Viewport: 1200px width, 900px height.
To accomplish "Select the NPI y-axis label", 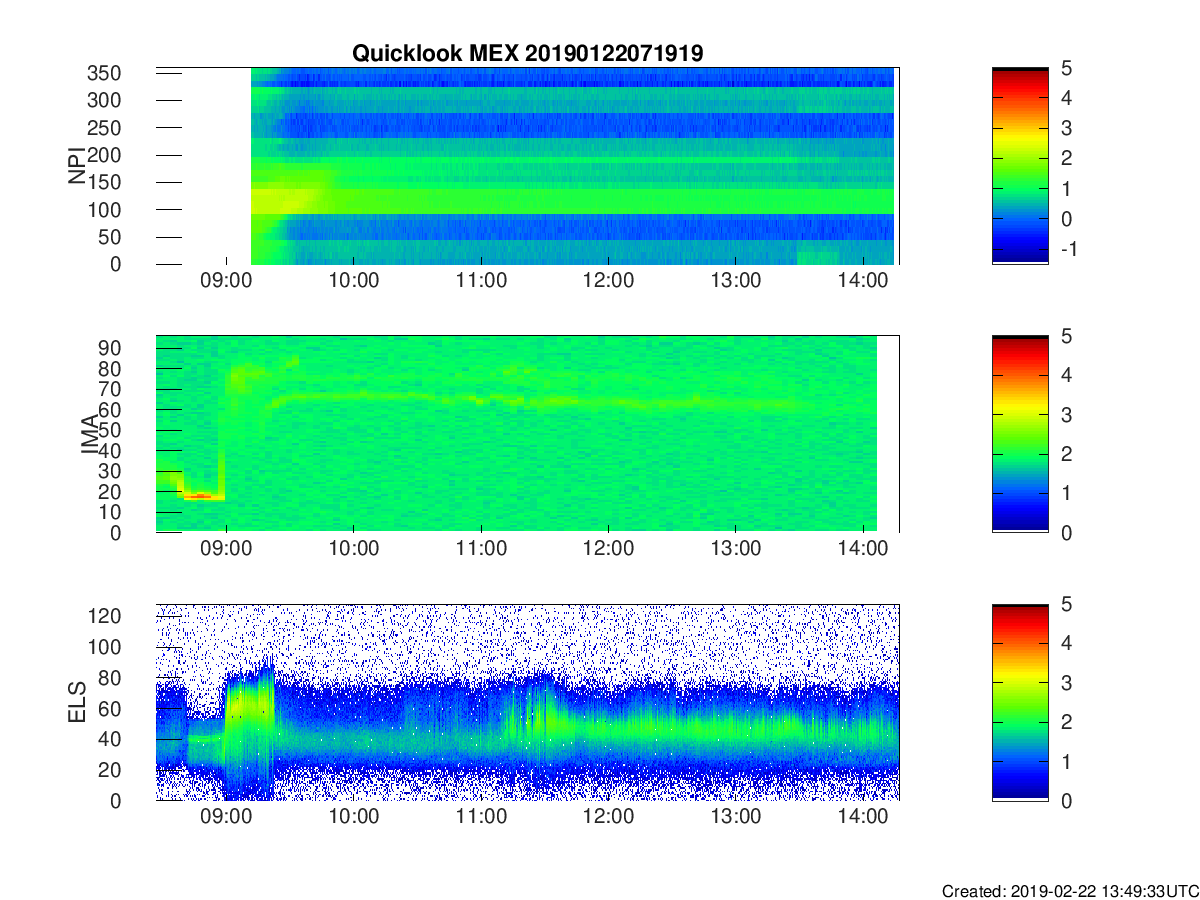I will (x=76, y=167).
